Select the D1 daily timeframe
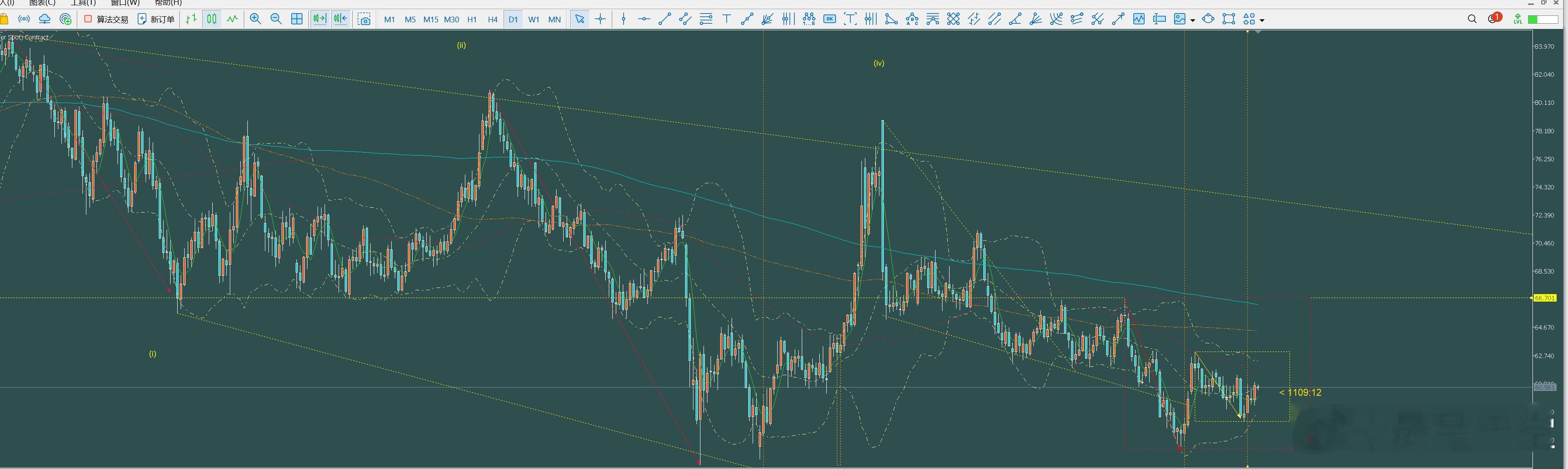The width and height of the screenshot is (1568, 469). point(513,19)
